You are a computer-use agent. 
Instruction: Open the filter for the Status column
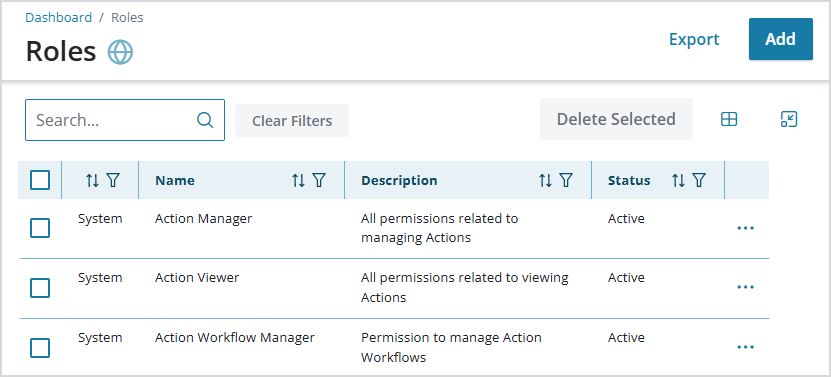(699, 180)
